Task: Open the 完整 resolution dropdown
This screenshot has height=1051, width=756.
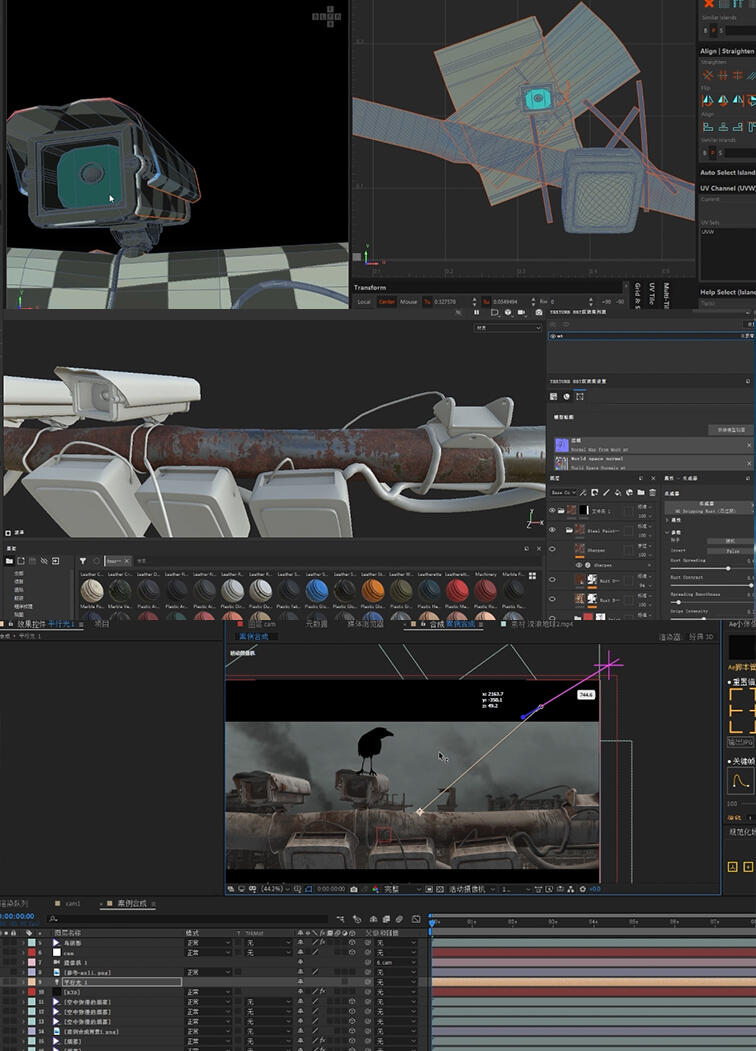Action: (x=402, y=889)
